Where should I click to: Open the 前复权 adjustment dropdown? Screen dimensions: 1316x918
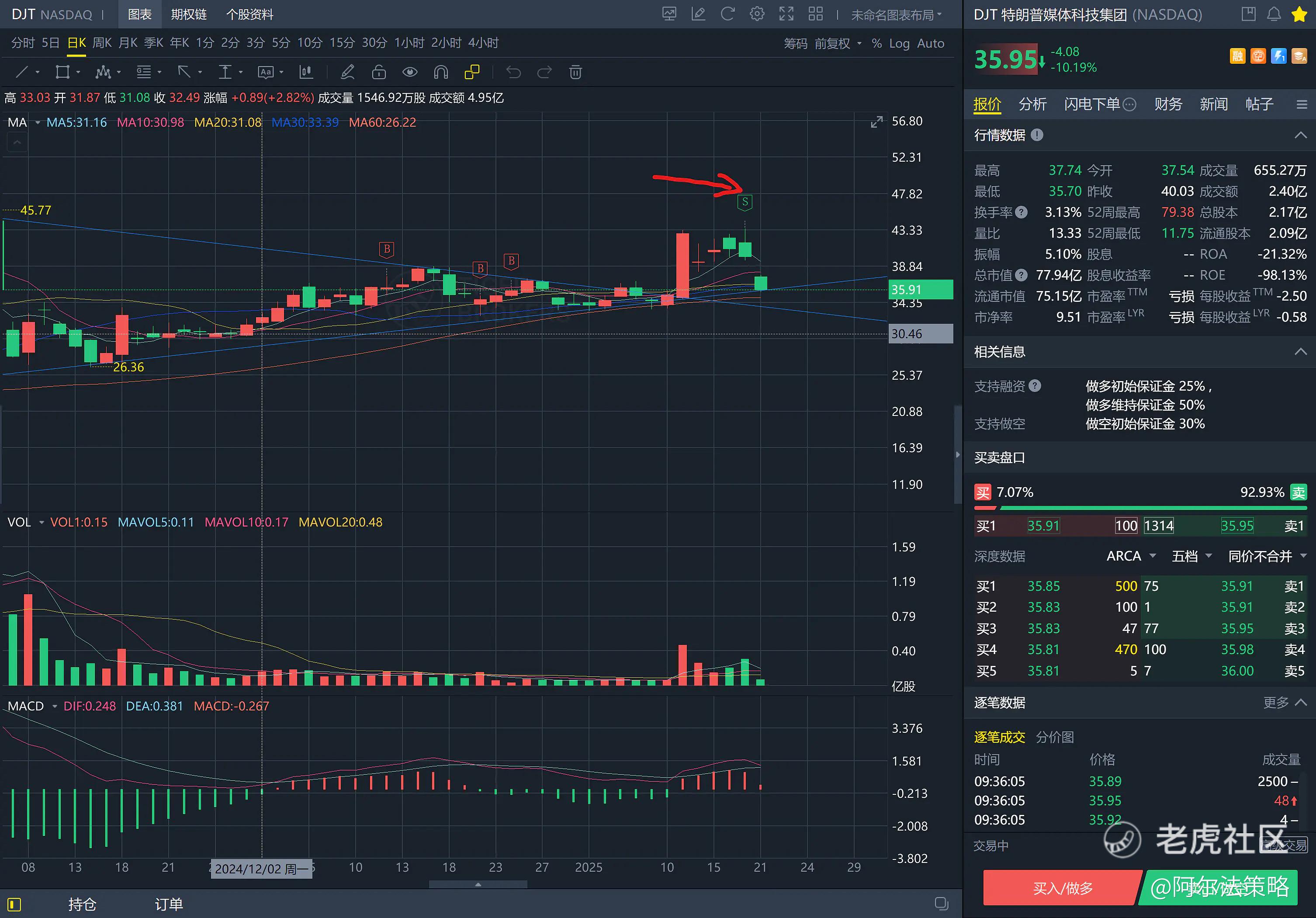click(838, 44)
